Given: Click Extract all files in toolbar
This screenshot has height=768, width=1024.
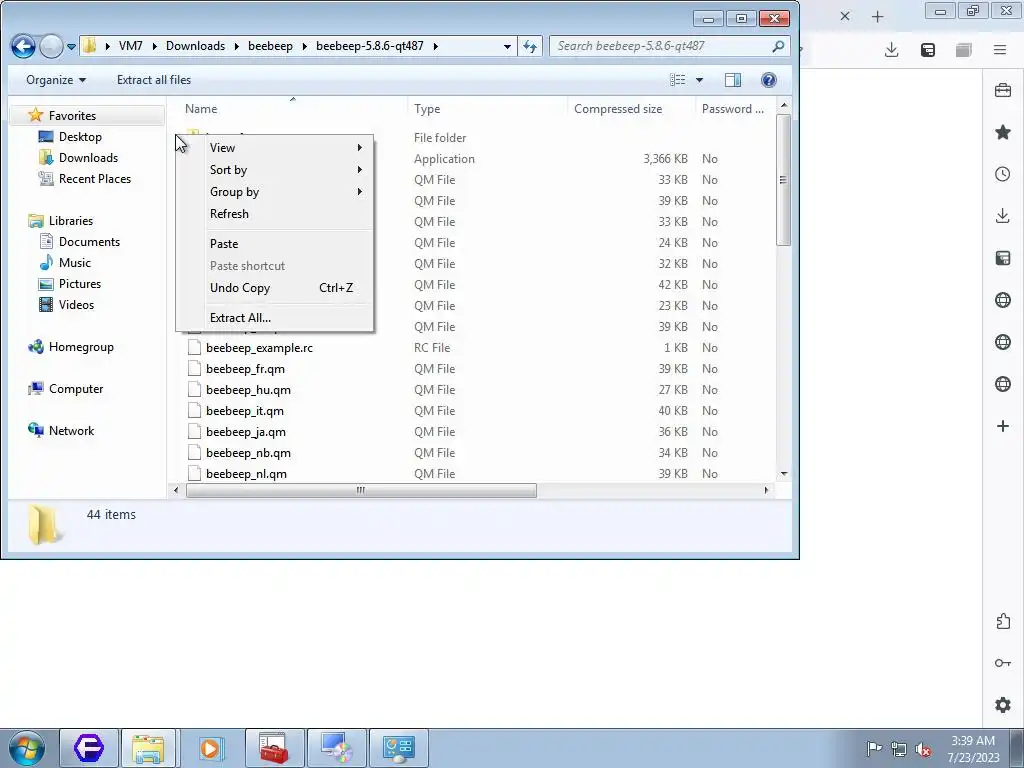Looking at the screenshot, I should point(154,80).
